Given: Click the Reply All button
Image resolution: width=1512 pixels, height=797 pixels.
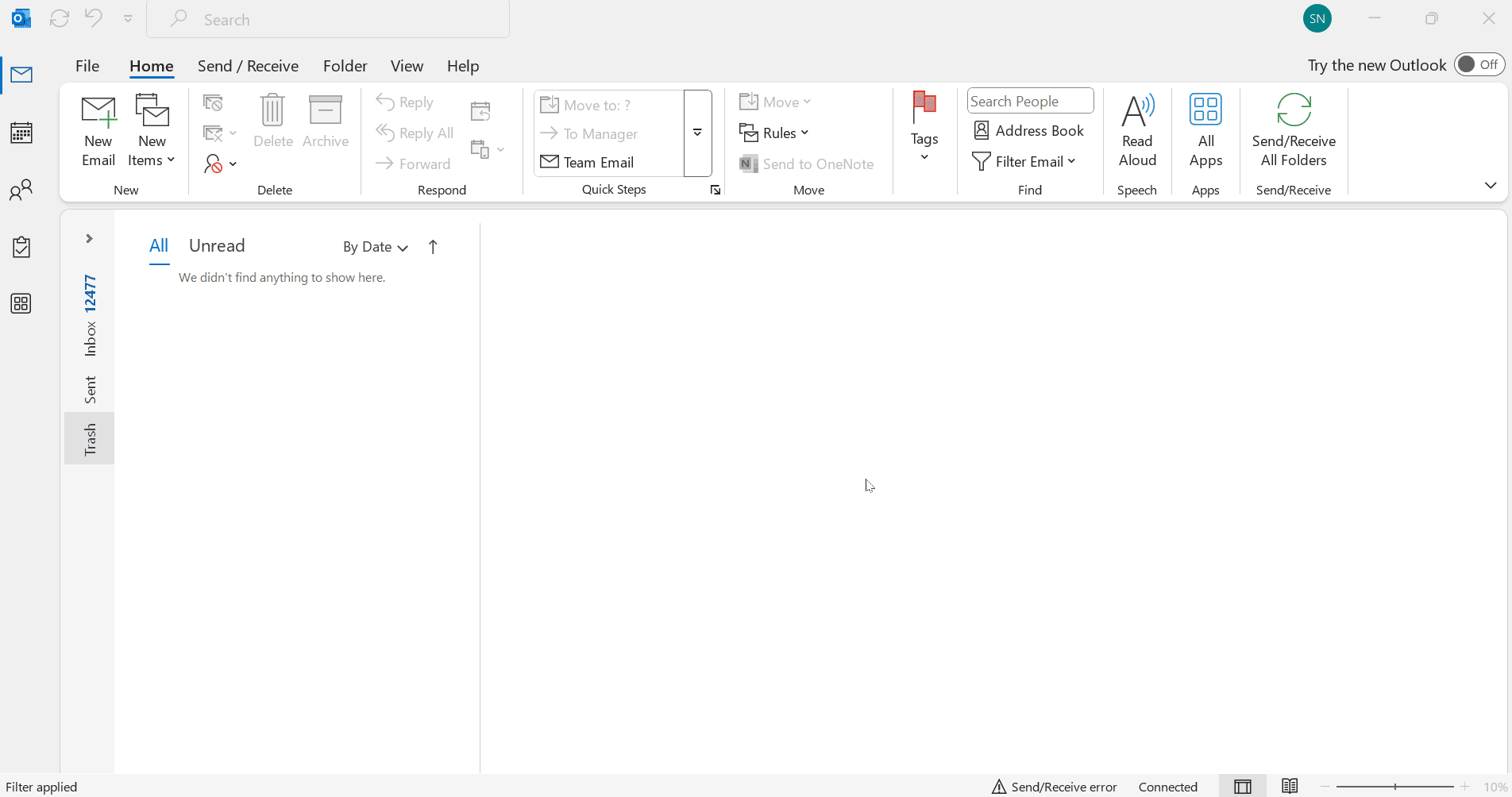Looking at the screenshot, I should (x=415, y=133).
